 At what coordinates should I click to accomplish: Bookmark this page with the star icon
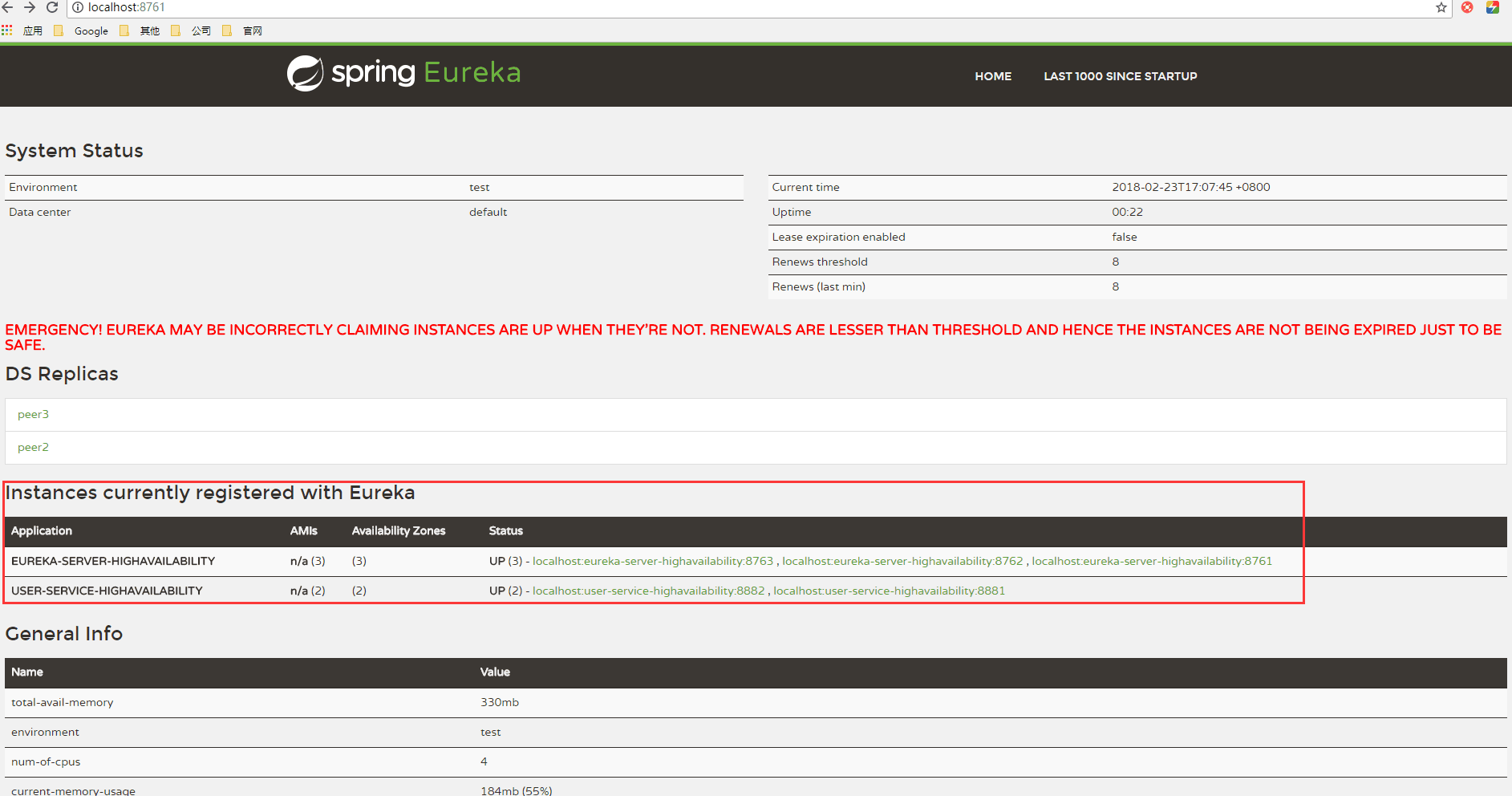[1441, 7]
